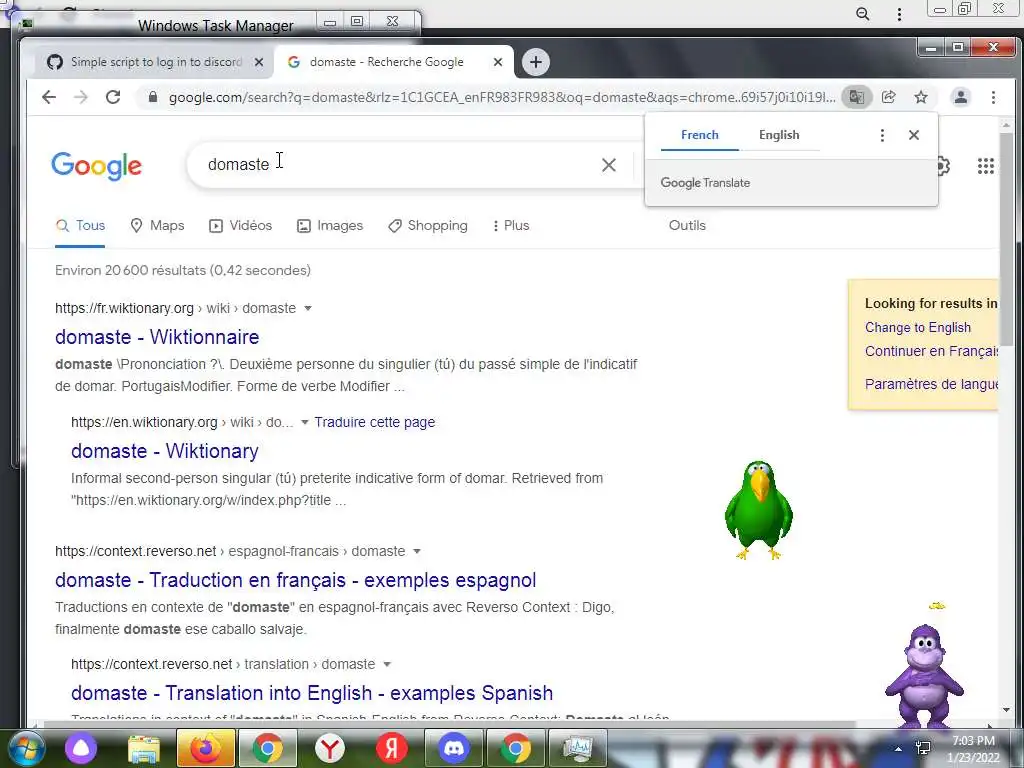Viewport: 1024px width, 768px height.
Task: Open 'domaste - Wiktionary' result
Action: coord(165,451)
